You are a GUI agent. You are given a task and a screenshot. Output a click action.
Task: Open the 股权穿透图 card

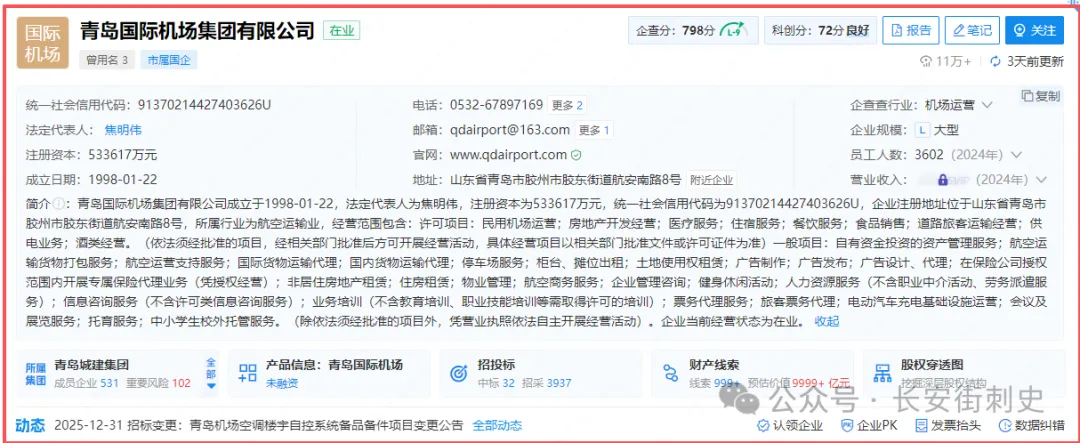coord(963,373)
